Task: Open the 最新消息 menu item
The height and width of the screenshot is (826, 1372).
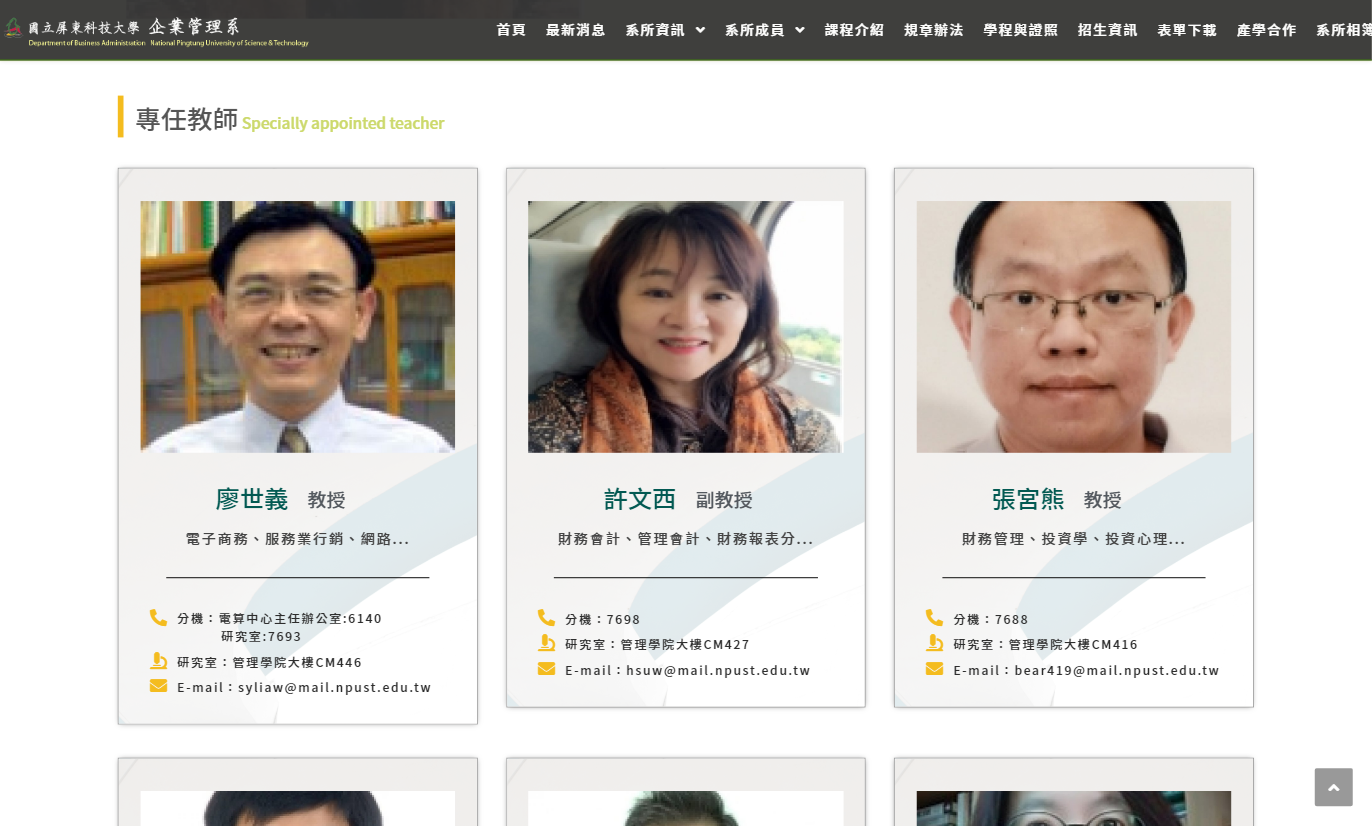Action: coord(576,30)
